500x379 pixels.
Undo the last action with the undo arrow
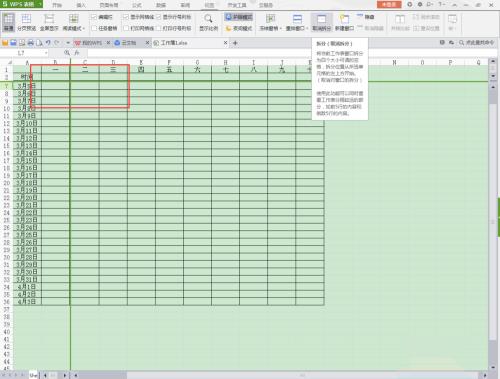pos(48,43)
